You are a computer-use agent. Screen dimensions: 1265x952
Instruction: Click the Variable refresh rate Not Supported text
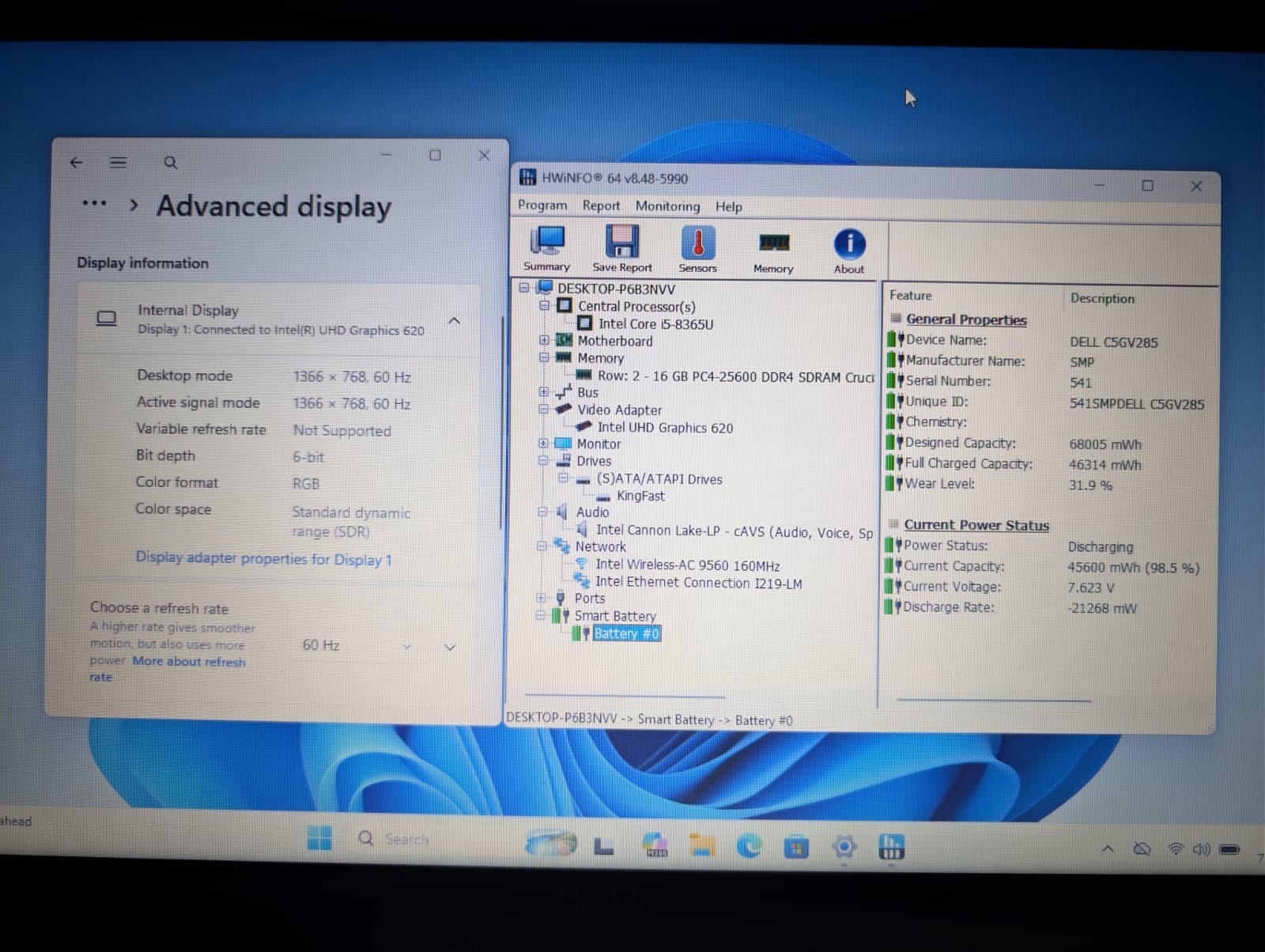[342, 430]
